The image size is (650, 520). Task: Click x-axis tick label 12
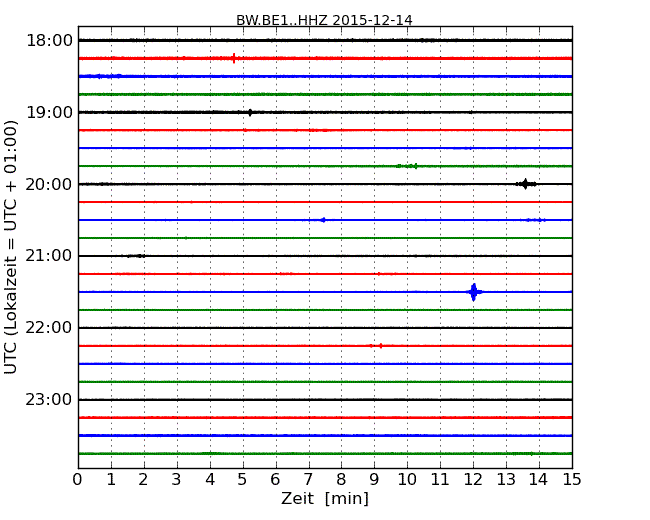tap(473, 479)
